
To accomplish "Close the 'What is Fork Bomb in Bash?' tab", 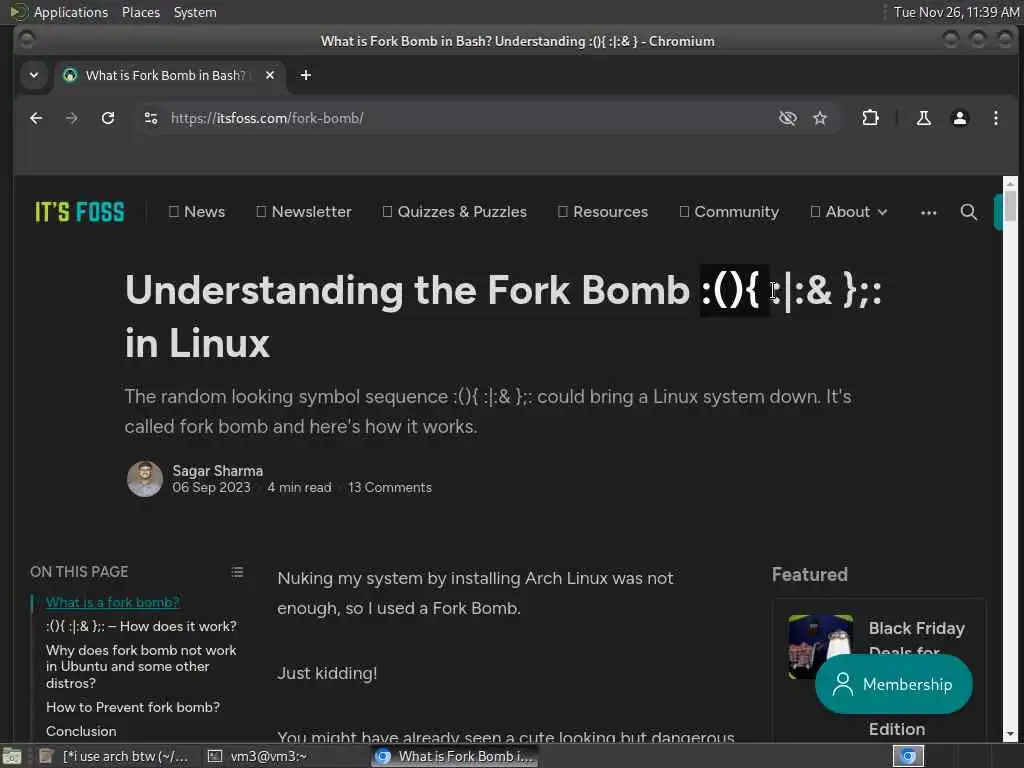I will pos(270,75).
